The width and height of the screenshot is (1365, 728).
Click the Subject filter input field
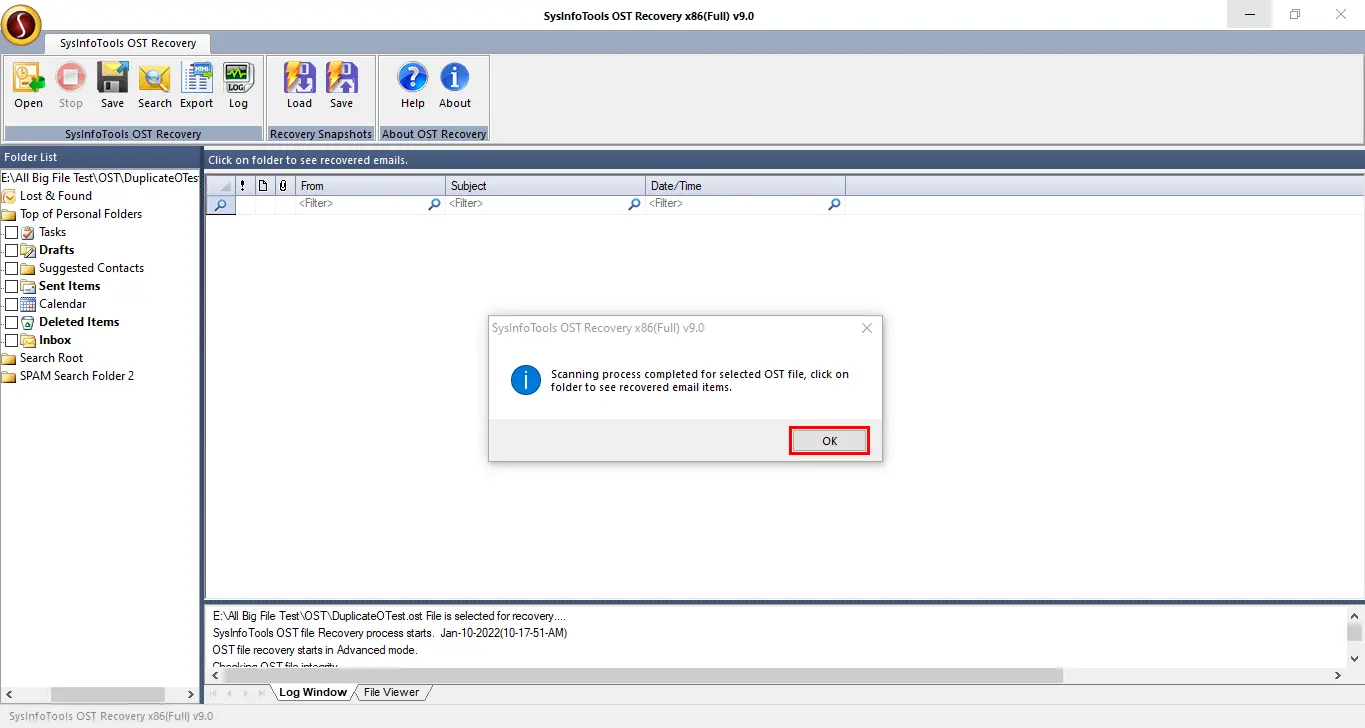[x=536, y=204]
